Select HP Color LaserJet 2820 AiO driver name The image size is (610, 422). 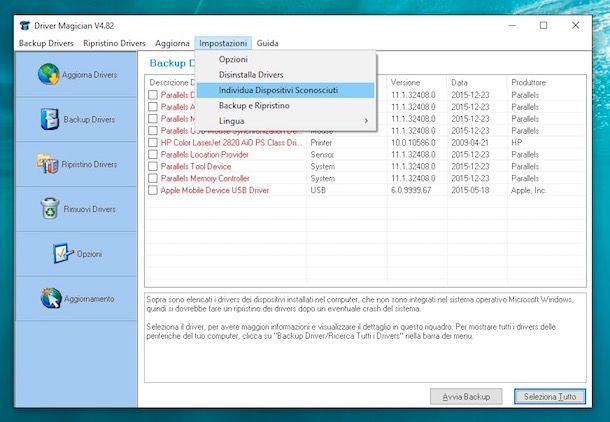(231, 143)
